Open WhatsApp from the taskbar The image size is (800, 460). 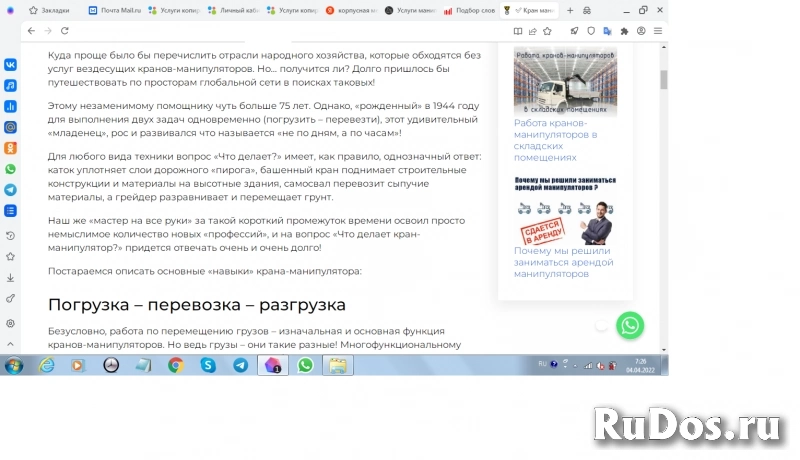click(305, 365)
